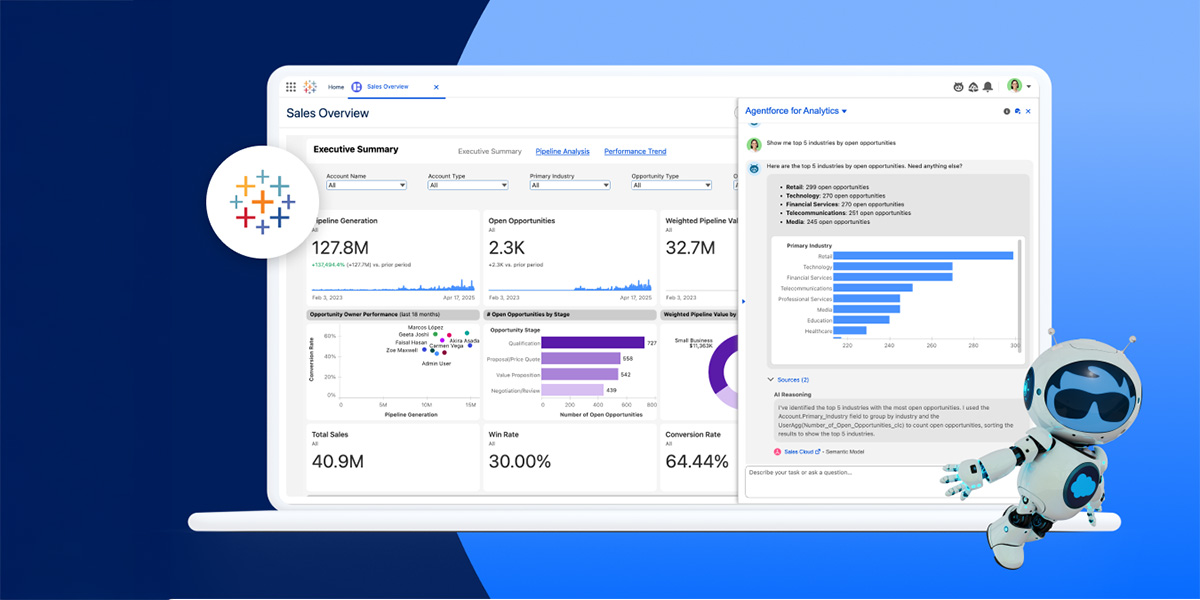Open the Primary Industry filter dropdown
This screenshot has width=1200, height=600.
click(570, 185)
